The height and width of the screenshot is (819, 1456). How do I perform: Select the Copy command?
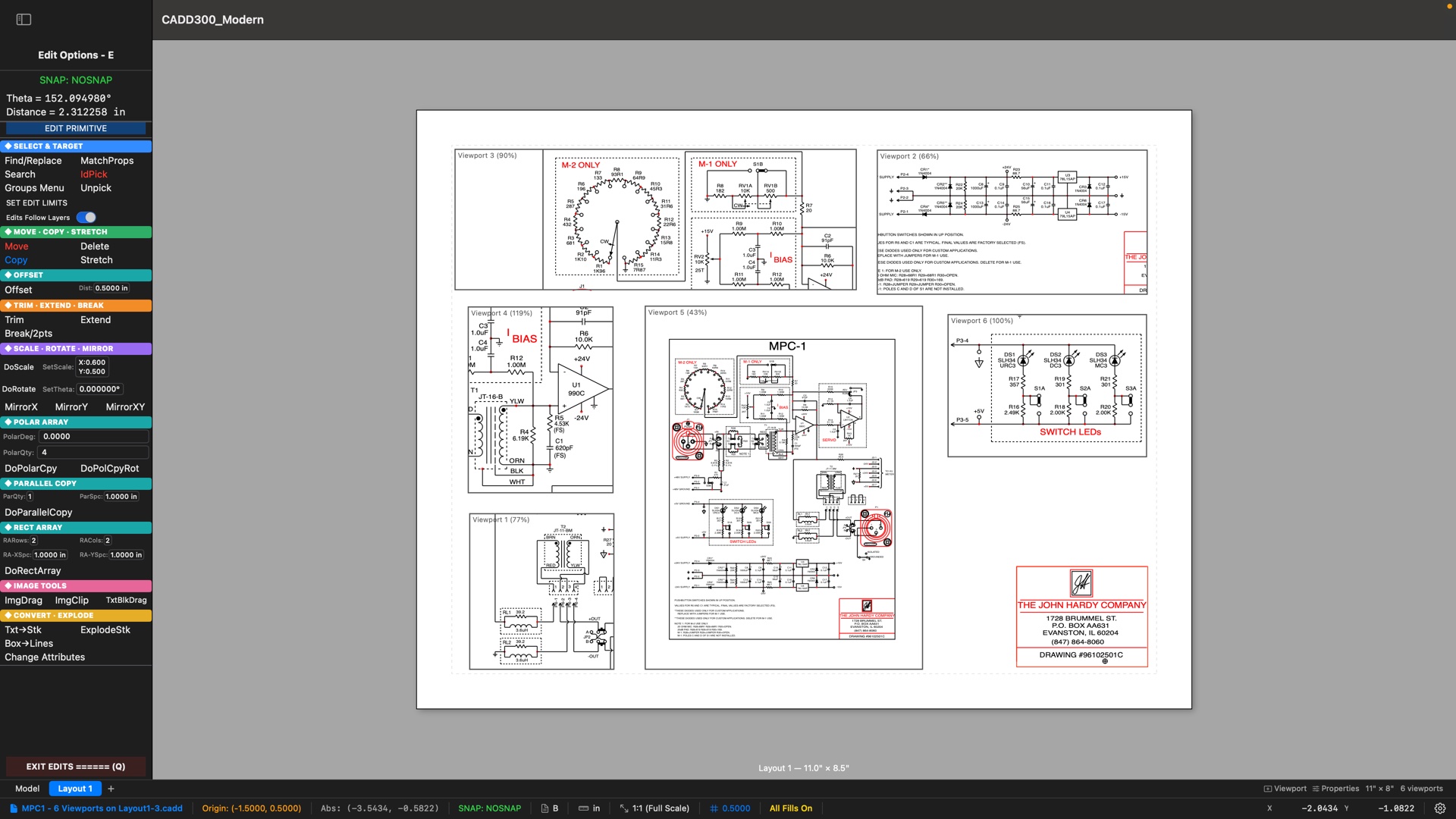click(x=16, y=260)
